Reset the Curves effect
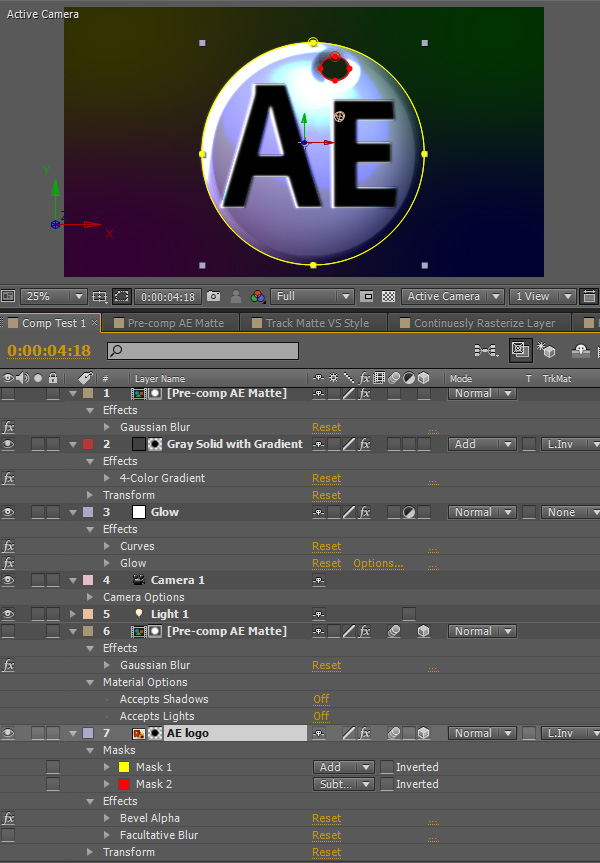 326,546
